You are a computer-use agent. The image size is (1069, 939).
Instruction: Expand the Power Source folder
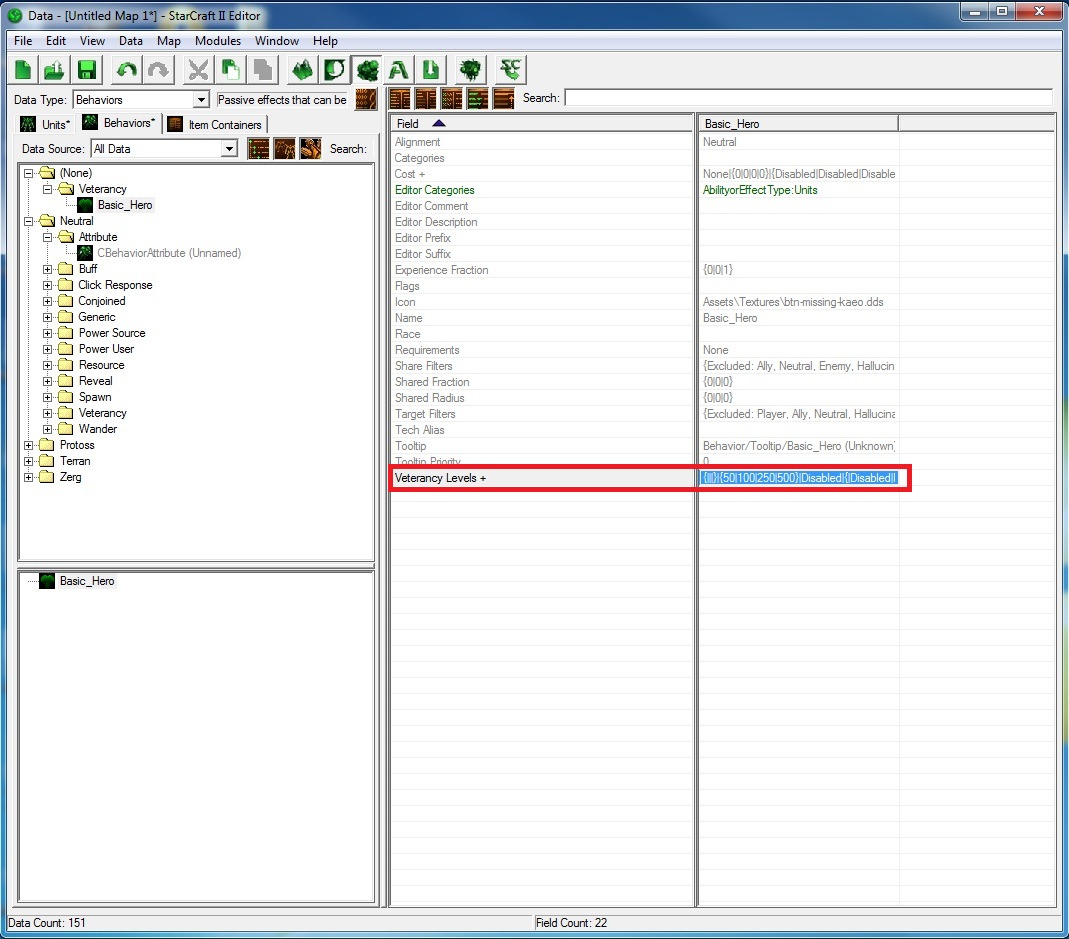(48, 333)
